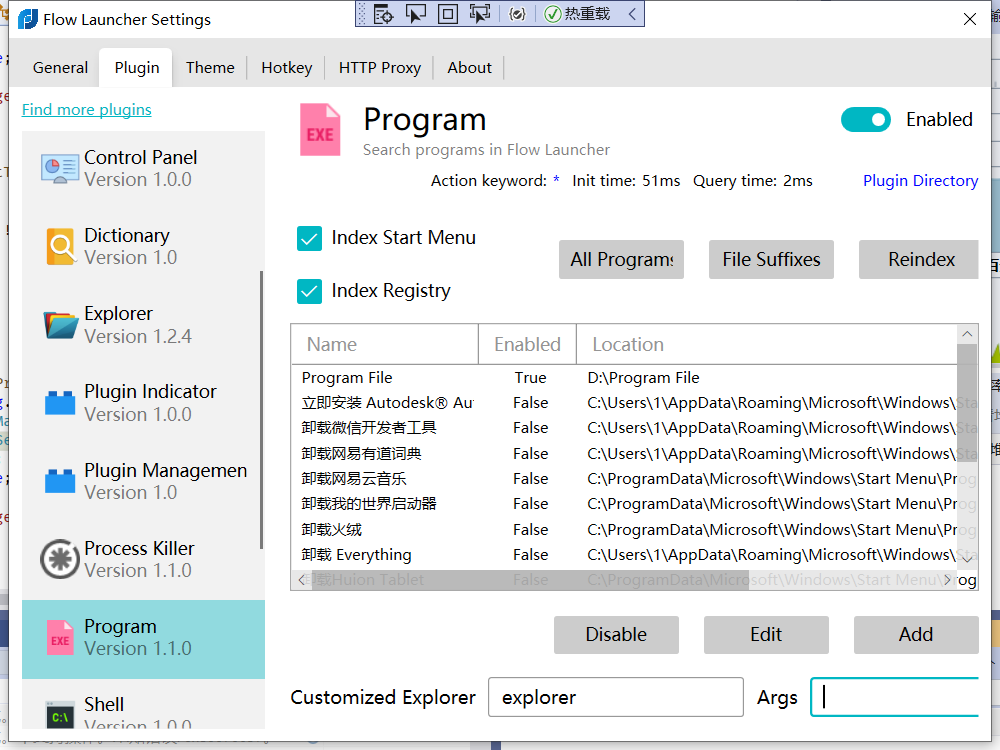Click table horizontal scroll left arrow
Screen dimensions: 1000x750
click(x=302, y=580)
